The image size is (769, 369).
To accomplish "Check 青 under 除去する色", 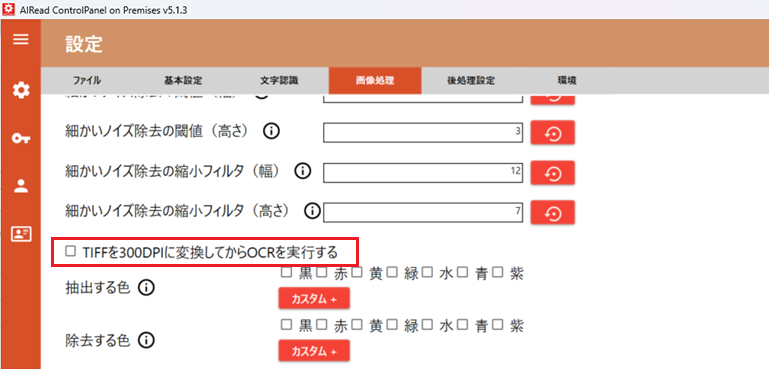I will (x=462, y=324).
